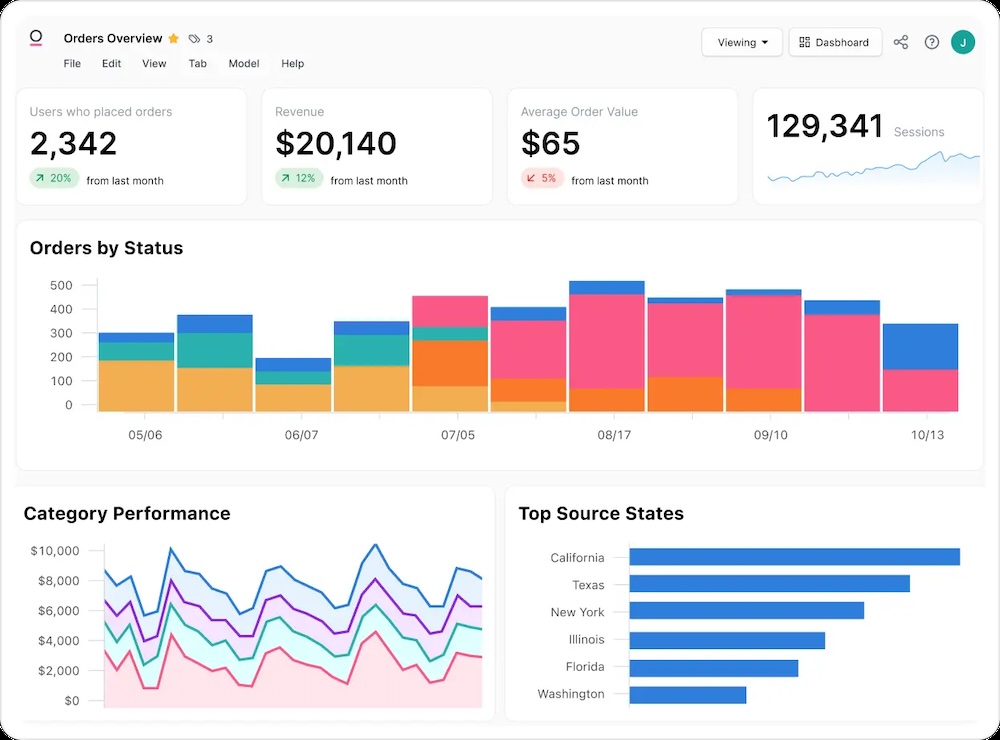Click the green 20% up-arrow badge
Image resolution: width=1000 pixels, height=740 pixels.
coord(53,179)
